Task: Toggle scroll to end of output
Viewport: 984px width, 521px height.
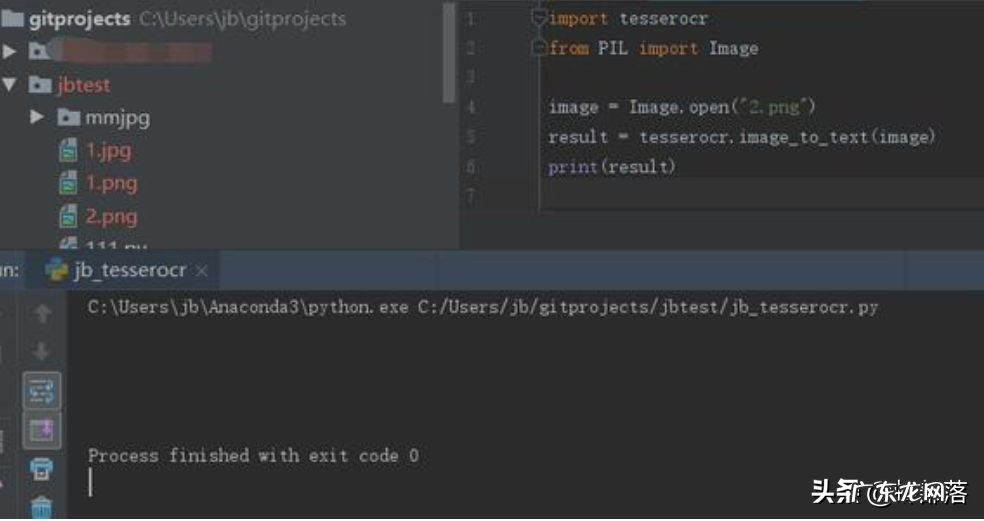Action: (x=42, y=430)
